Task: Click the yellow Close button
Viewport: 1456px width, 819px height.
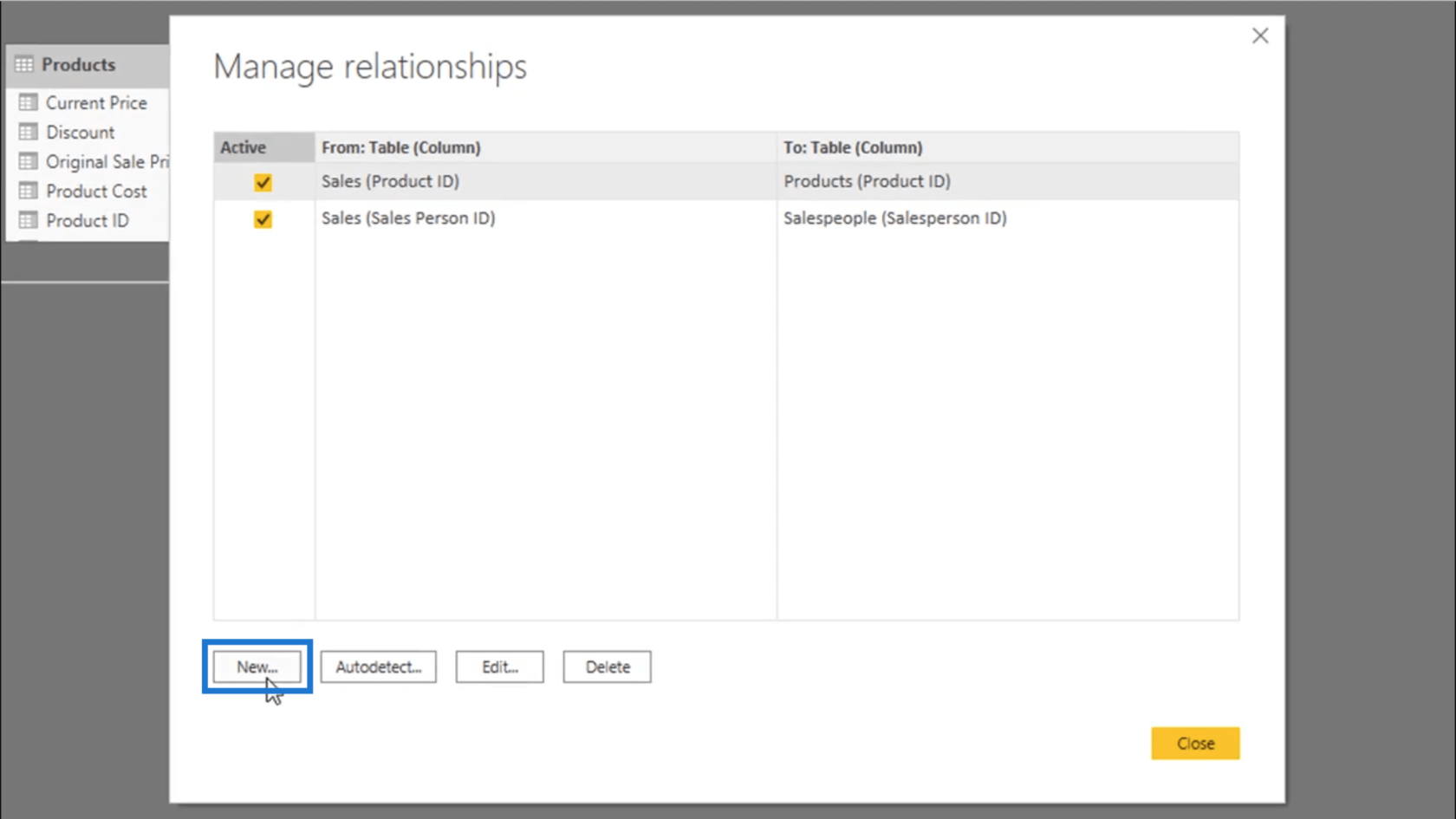Action: coord(1195,743)
